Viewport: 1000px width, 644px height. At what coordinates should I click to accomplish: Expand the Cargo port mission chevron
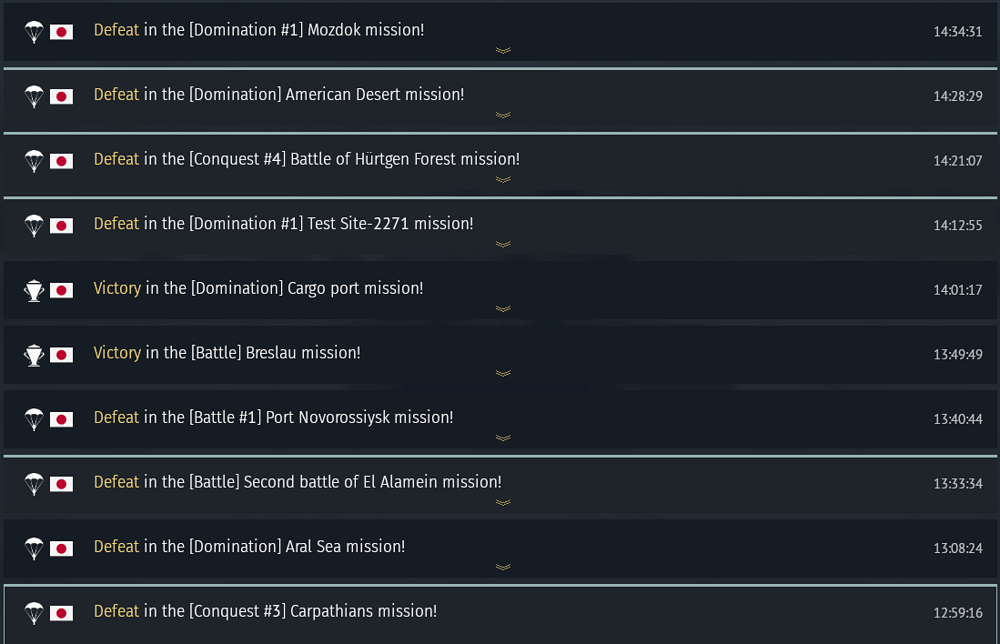click(x=503, y=308)
